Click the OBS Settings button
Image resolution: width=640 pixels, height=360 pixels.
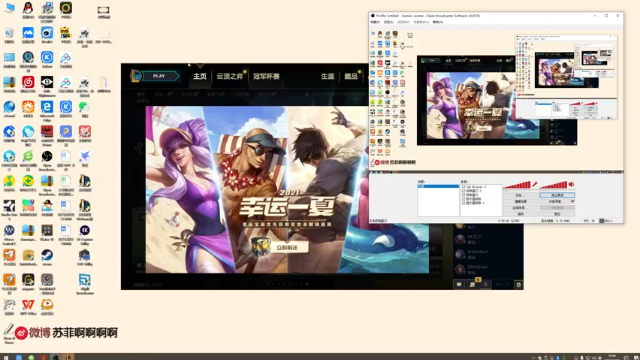(519, 195)
